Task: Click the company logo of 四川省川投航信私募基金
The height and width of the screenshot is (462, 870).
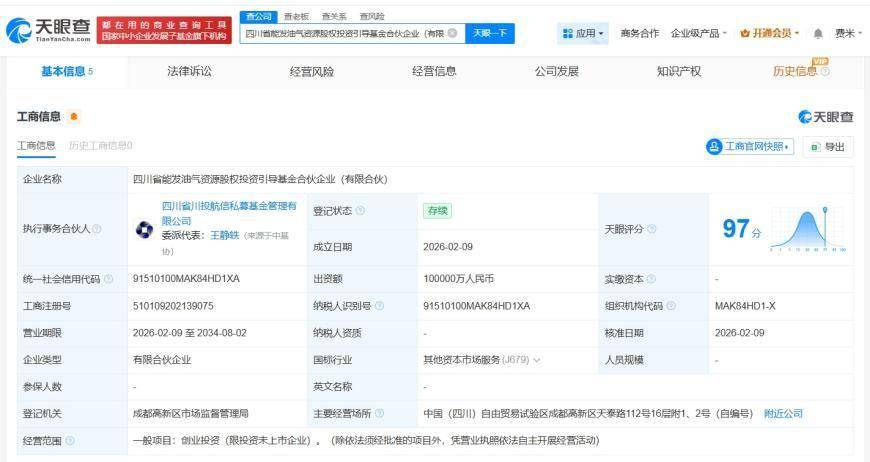Action: [145, 229]
